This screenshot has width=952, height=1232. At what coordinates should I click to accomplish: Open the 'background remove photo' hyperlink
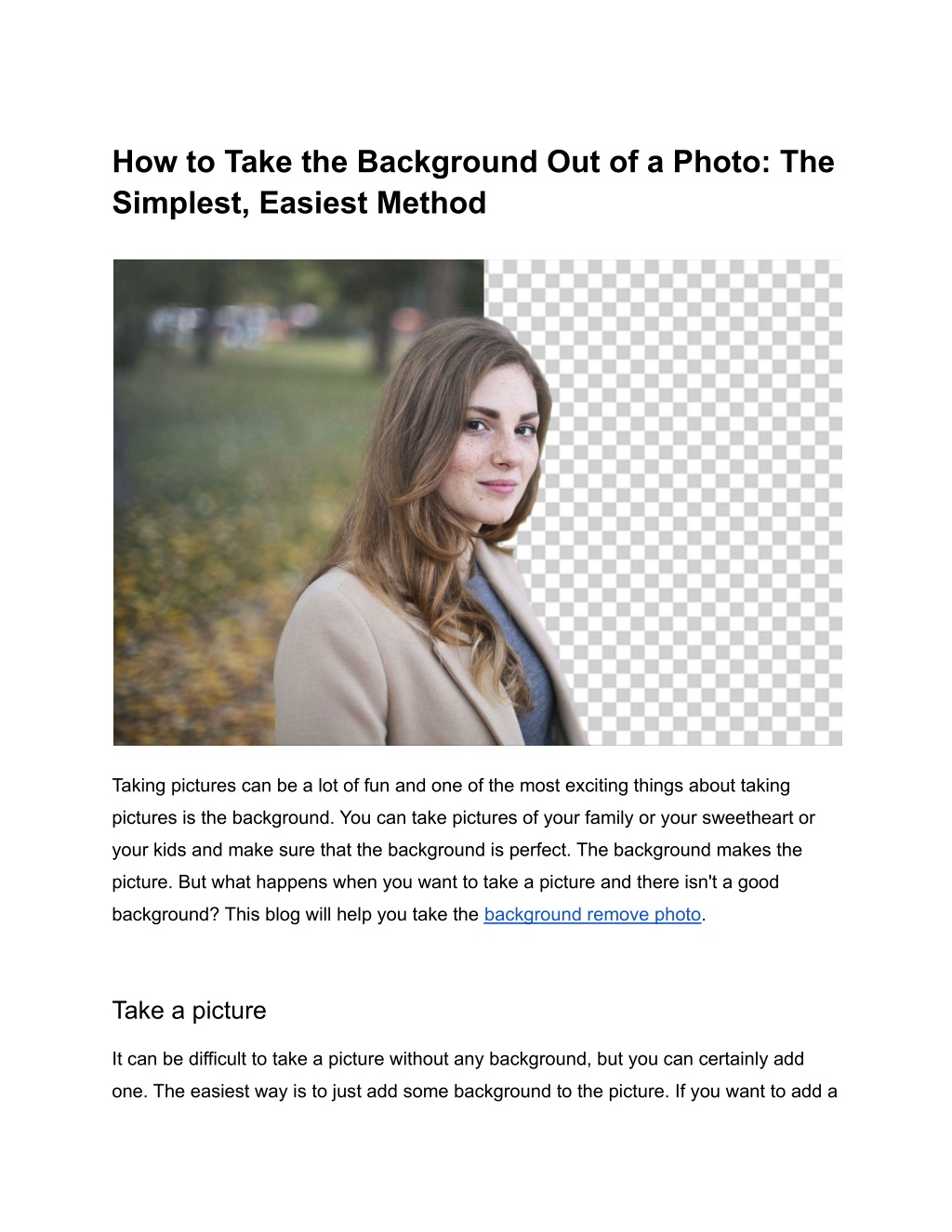click(x=592, y=914)
